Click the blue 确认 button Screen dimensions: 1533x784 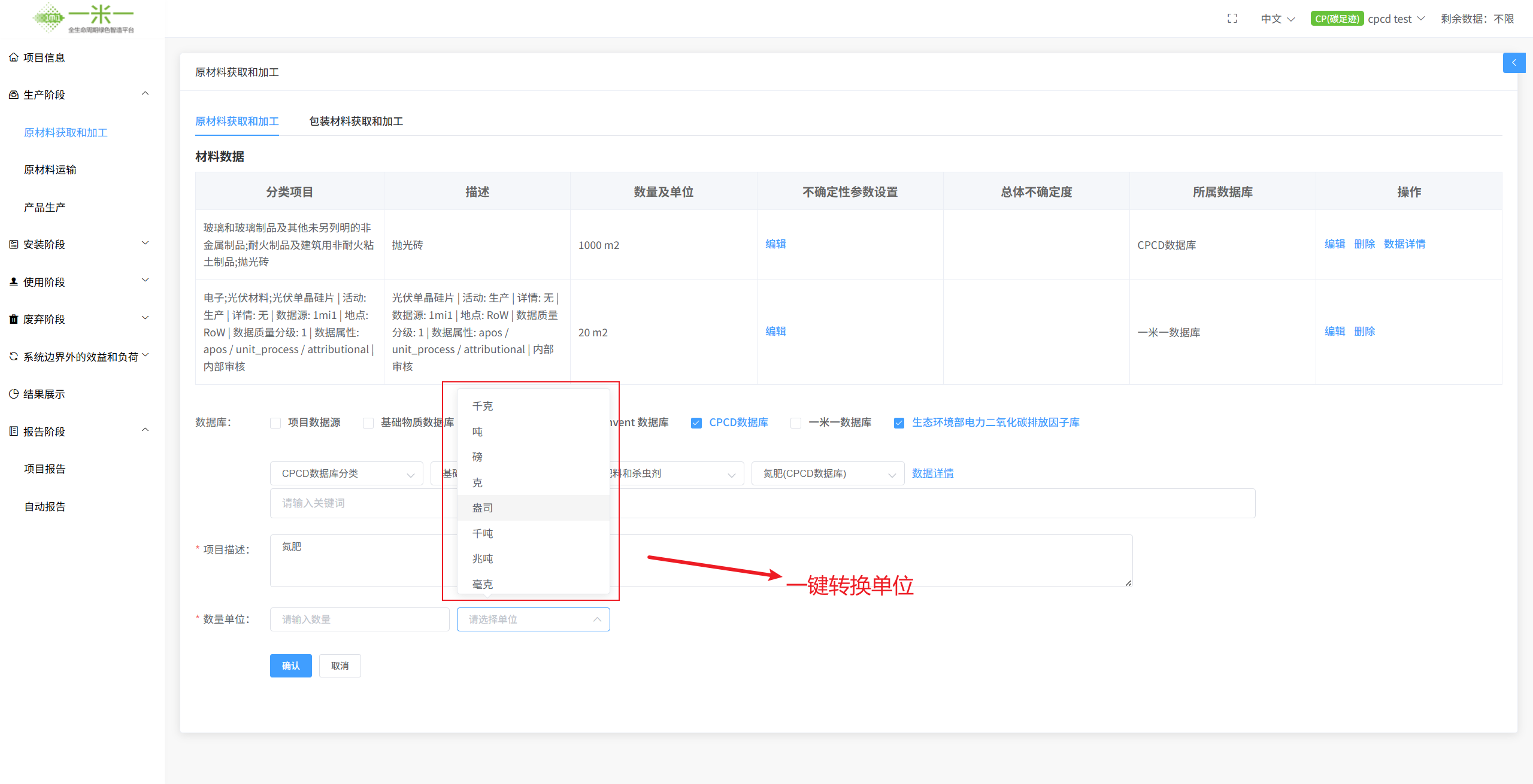pos(290,666)
